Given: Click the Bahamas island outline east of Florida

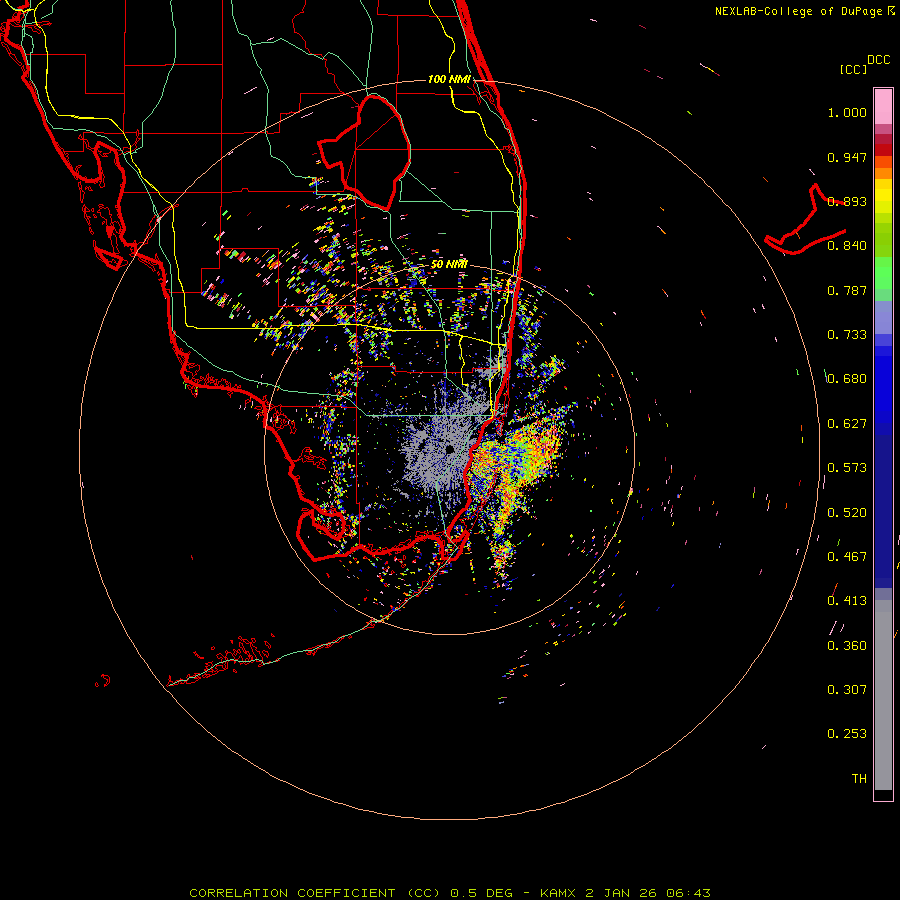Looking at the screenshot, I should click(x=805, y=221).
